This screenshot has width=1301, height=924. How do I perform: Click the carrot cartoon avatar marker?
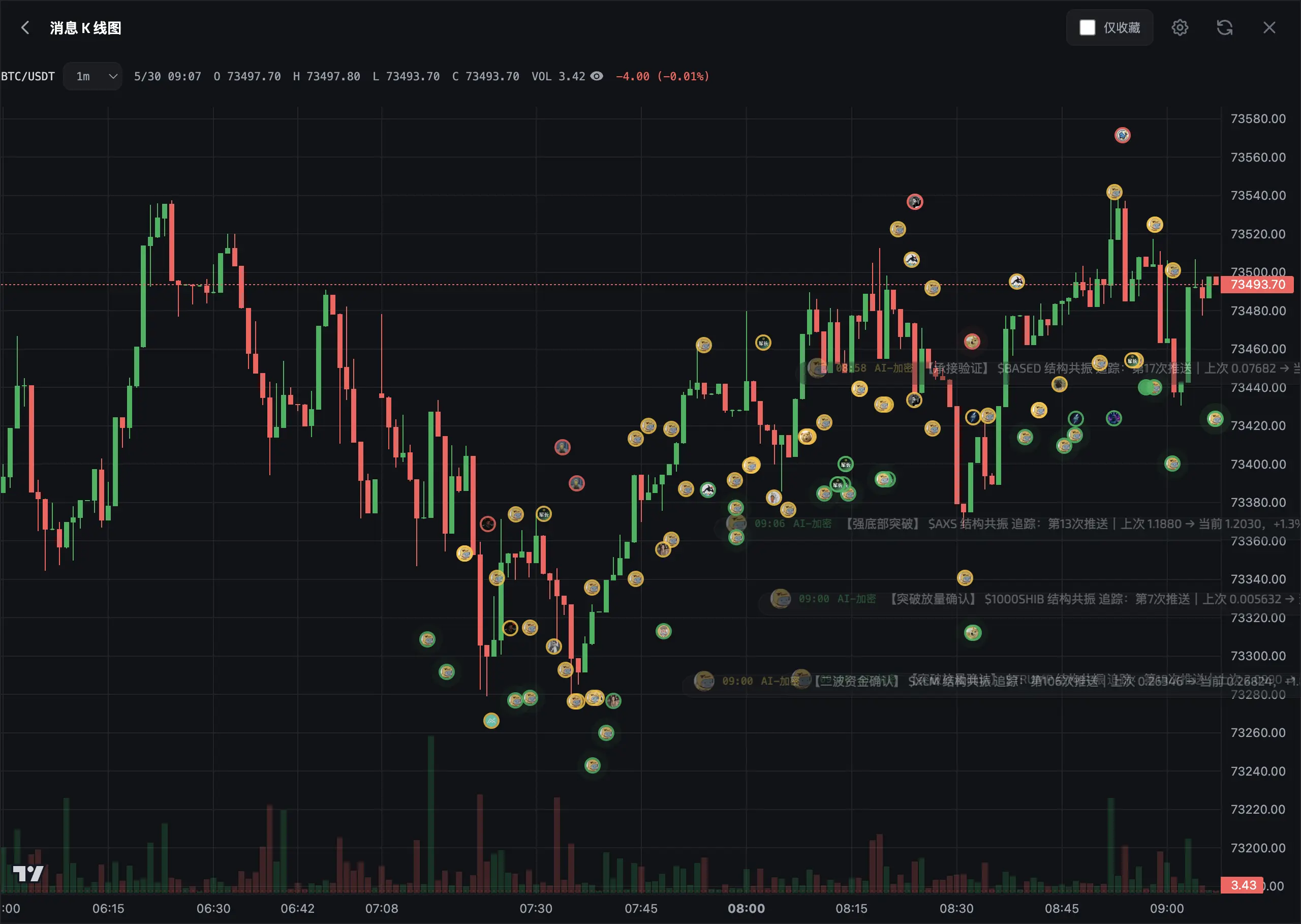click(x=773, y=498)
